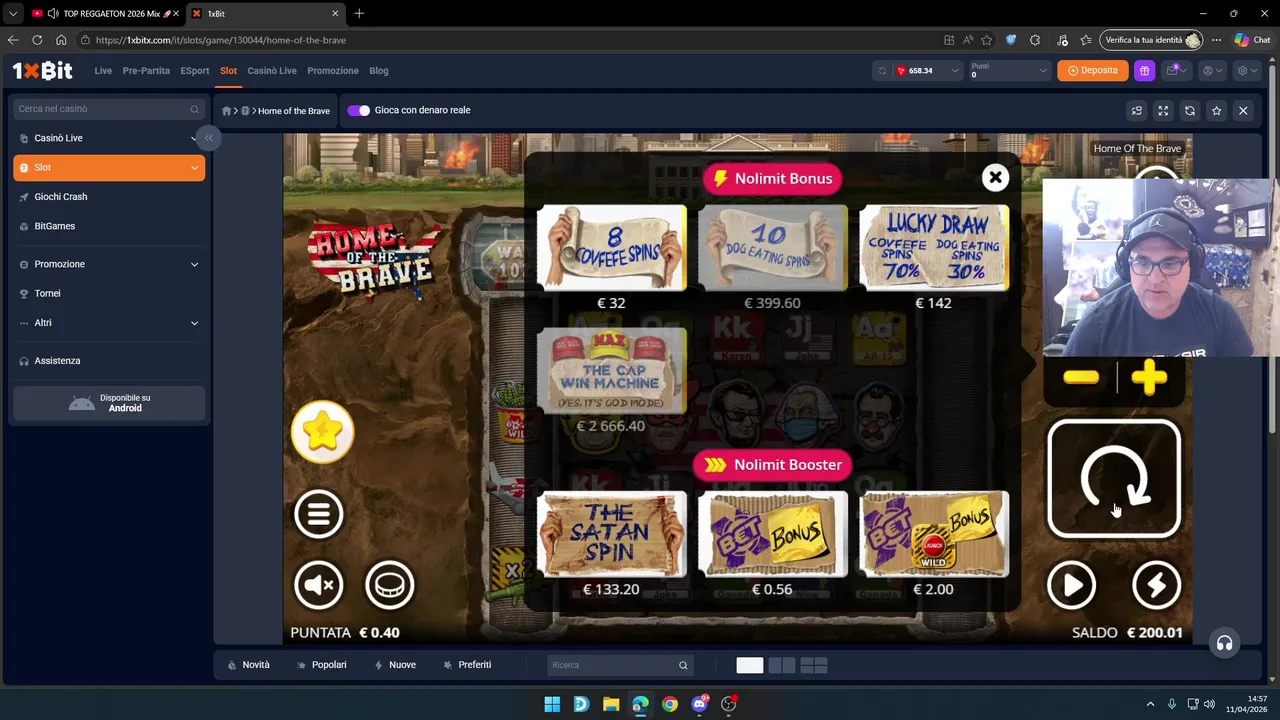This screenshot has width=1280, height=720.
Task: Select the single-game layout icon
Action: (750, 665)
